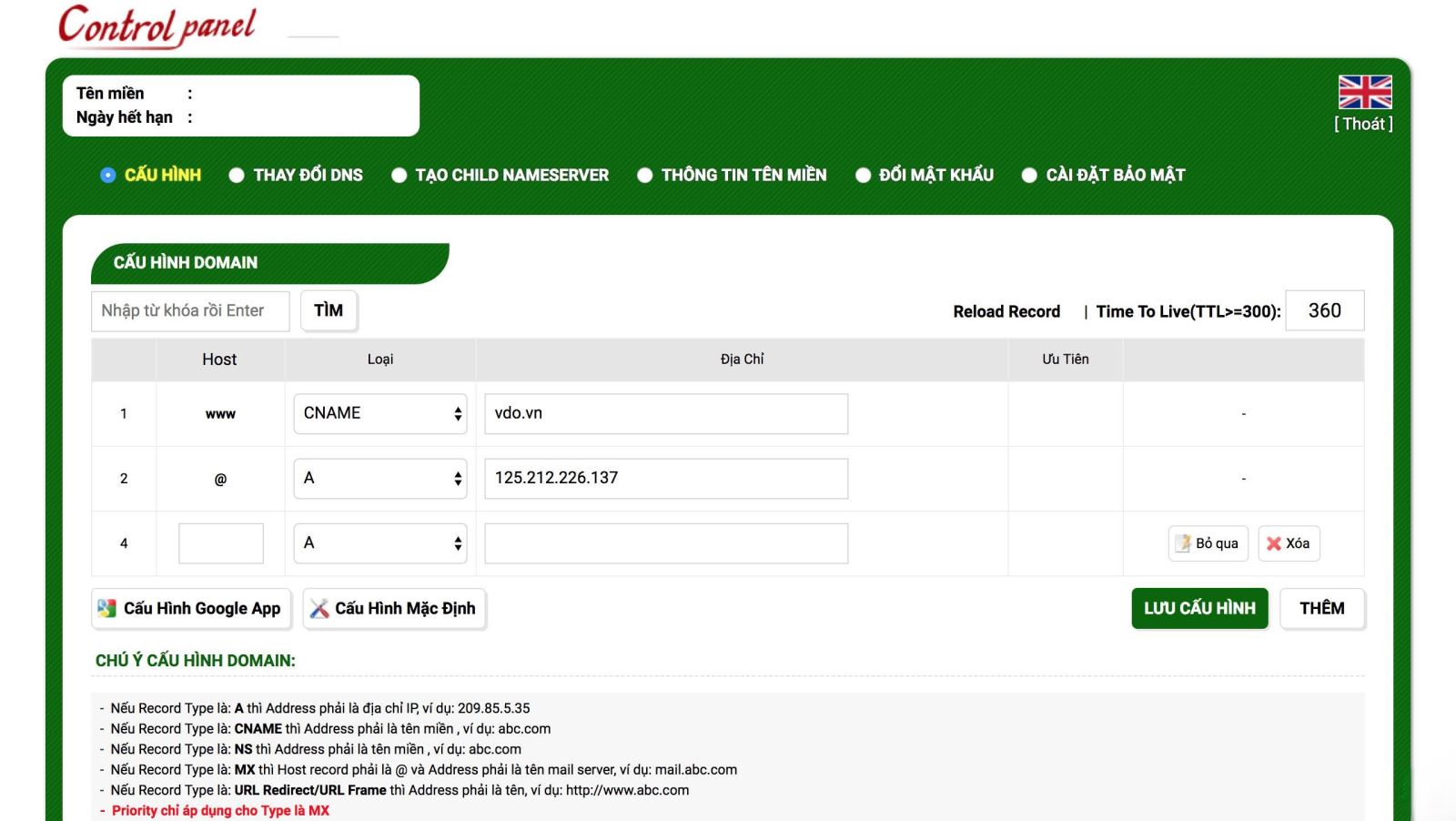Select the Thay Đổi DNS radio option
This screenshot has width=1456, height=821.
pos(238,174)
